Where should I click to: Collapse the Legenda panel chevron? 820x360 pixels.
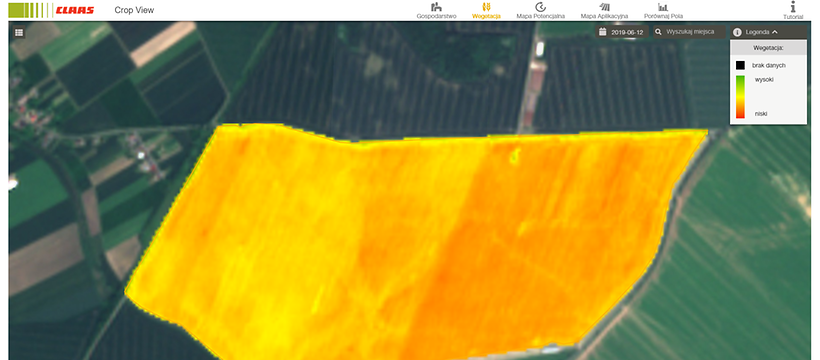(x=775, y=32)
